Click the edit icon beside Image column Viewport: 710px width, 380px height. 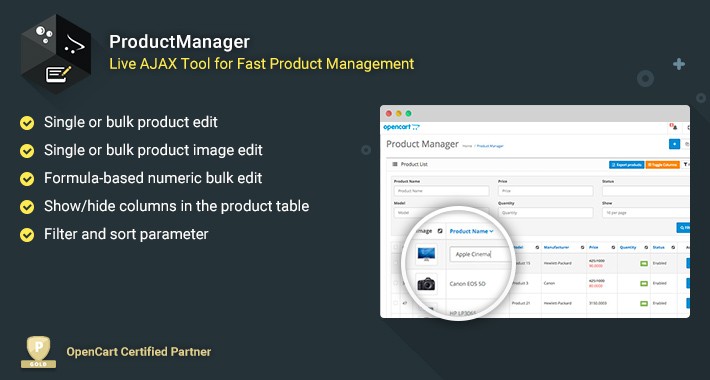[440, 231]
